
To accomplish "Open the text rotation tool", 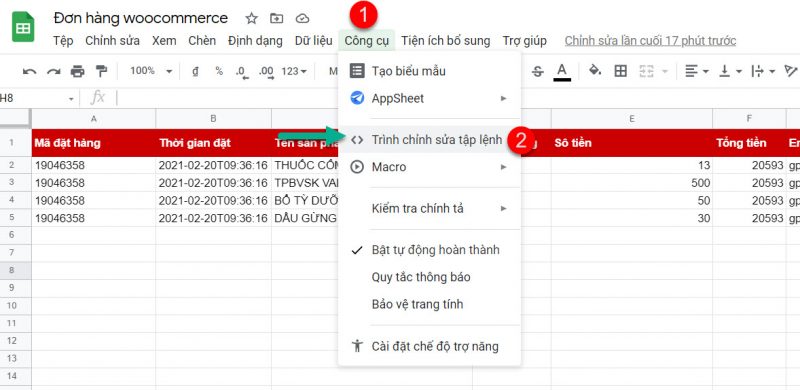I will 790,71.
